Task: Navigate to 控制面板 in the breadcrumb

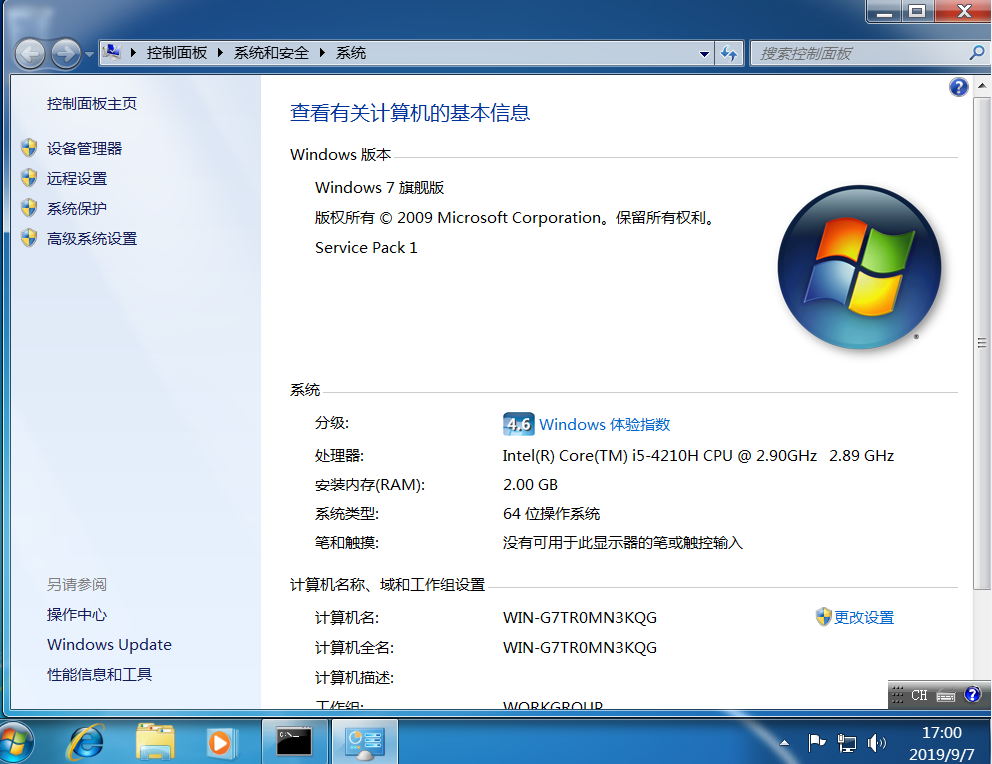Action: [177, 52]
